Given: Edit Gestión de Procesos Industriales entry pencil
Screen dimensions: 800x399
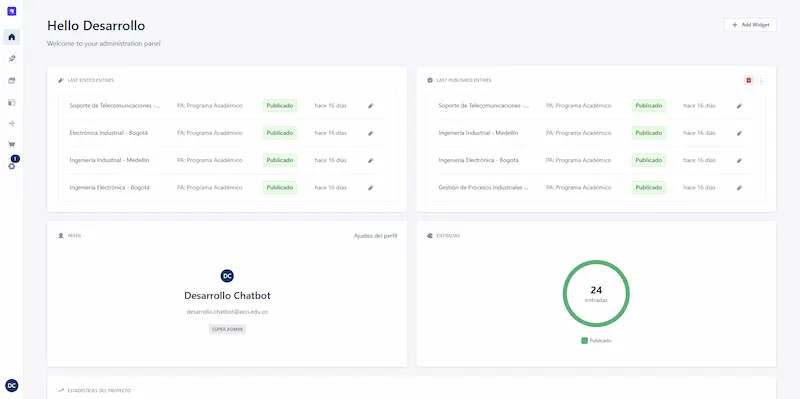Looking at the screenshot, I should [x=739, y=187].
